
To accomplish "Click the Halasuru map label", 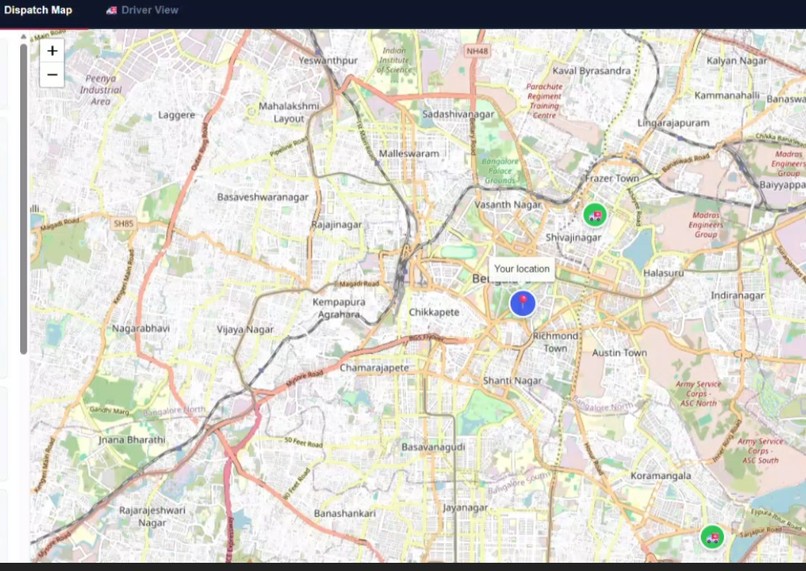I will point(664,273).
